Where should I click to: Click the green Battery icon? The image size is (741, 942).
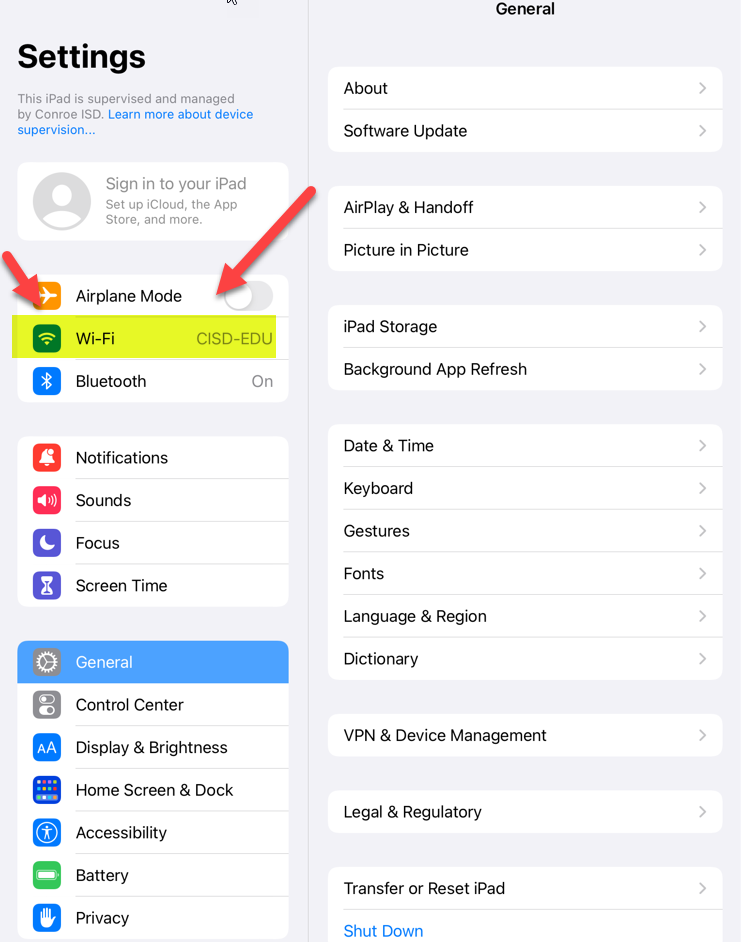coord(47,875)
